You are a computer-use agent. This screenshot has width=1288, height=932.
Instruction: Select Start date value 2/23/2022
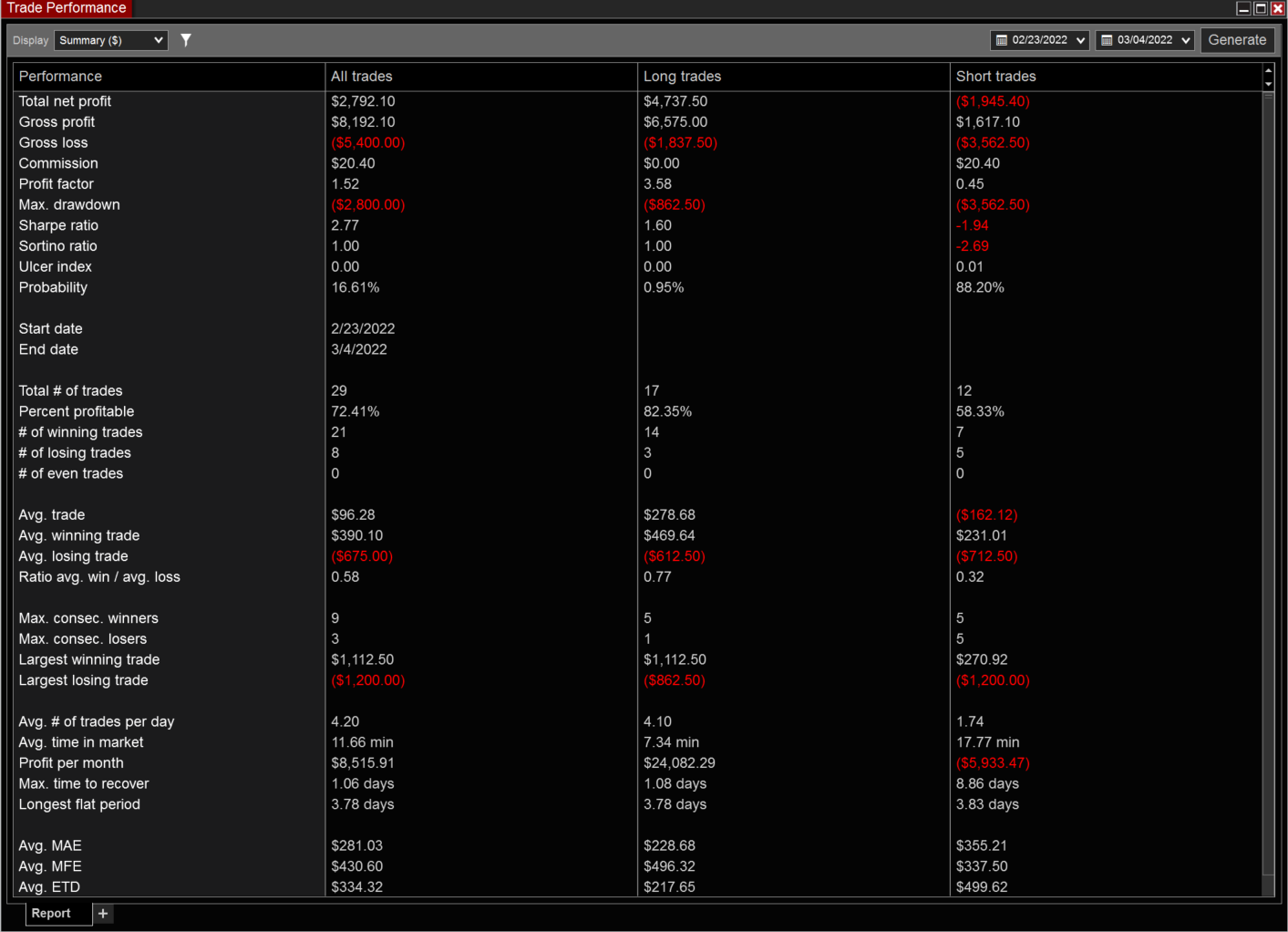[363, 329]
